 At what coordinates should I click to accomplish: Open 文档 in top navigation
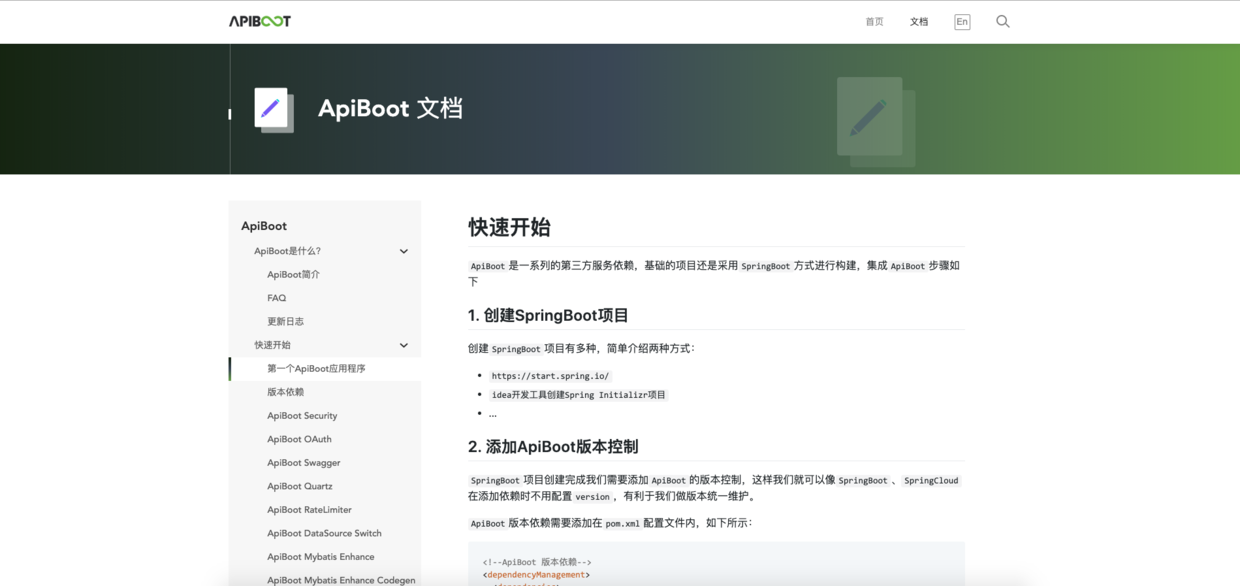[919, 21]
